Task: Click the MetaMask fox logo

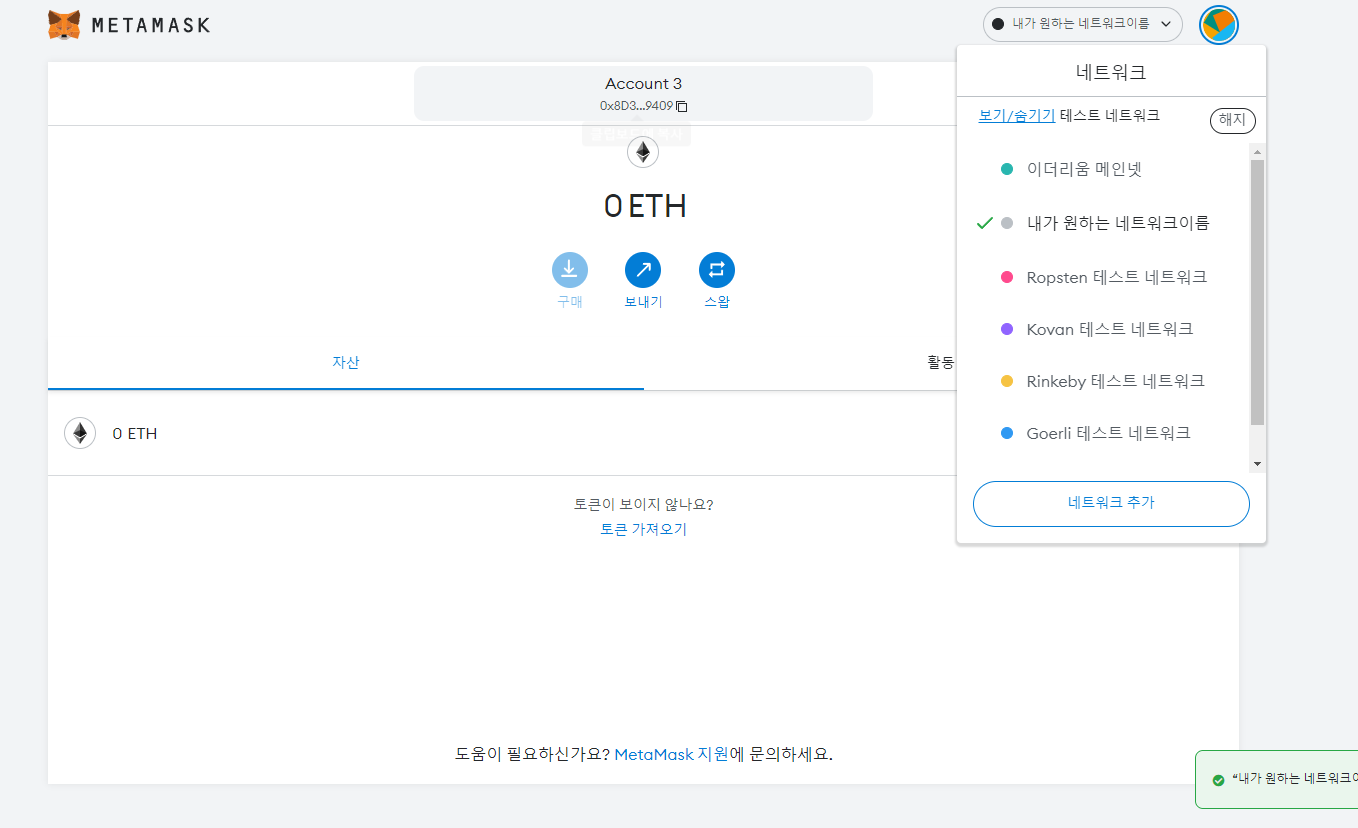Action: [64, 24]
